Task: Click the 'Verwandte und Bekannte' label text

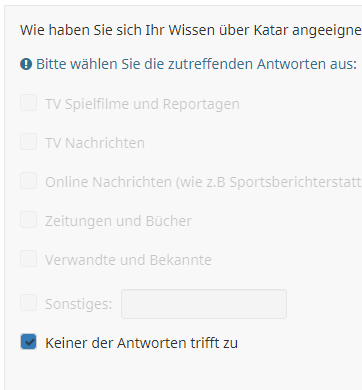Action: (x=128, y=260)
